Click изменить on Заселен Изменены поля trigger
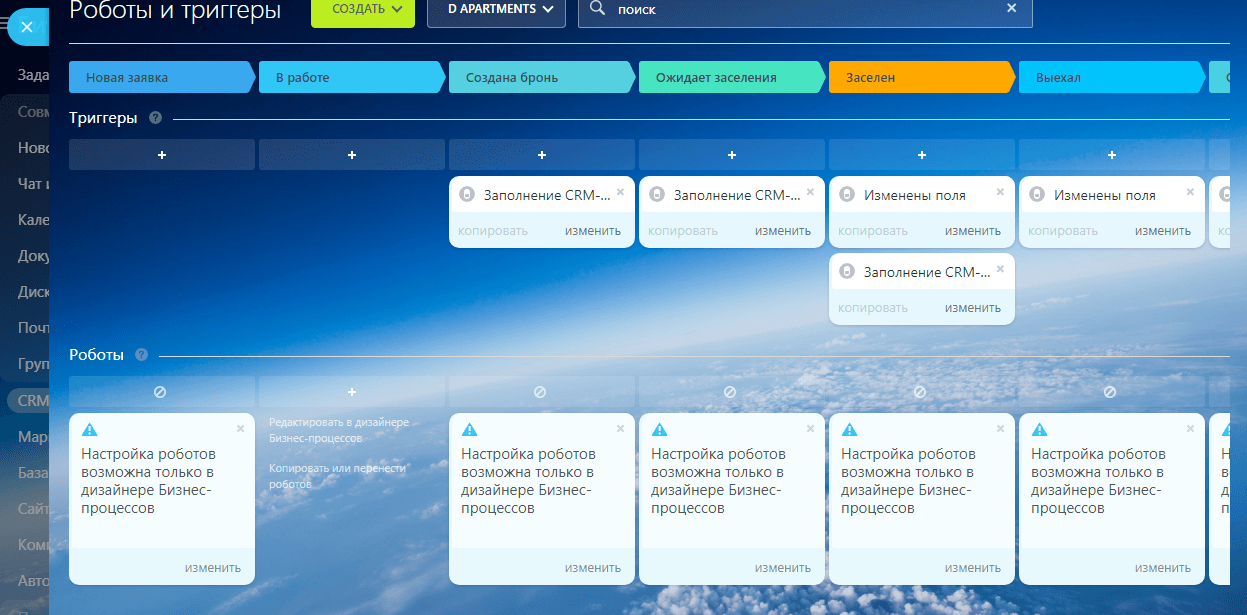 [x=973, y=231]
